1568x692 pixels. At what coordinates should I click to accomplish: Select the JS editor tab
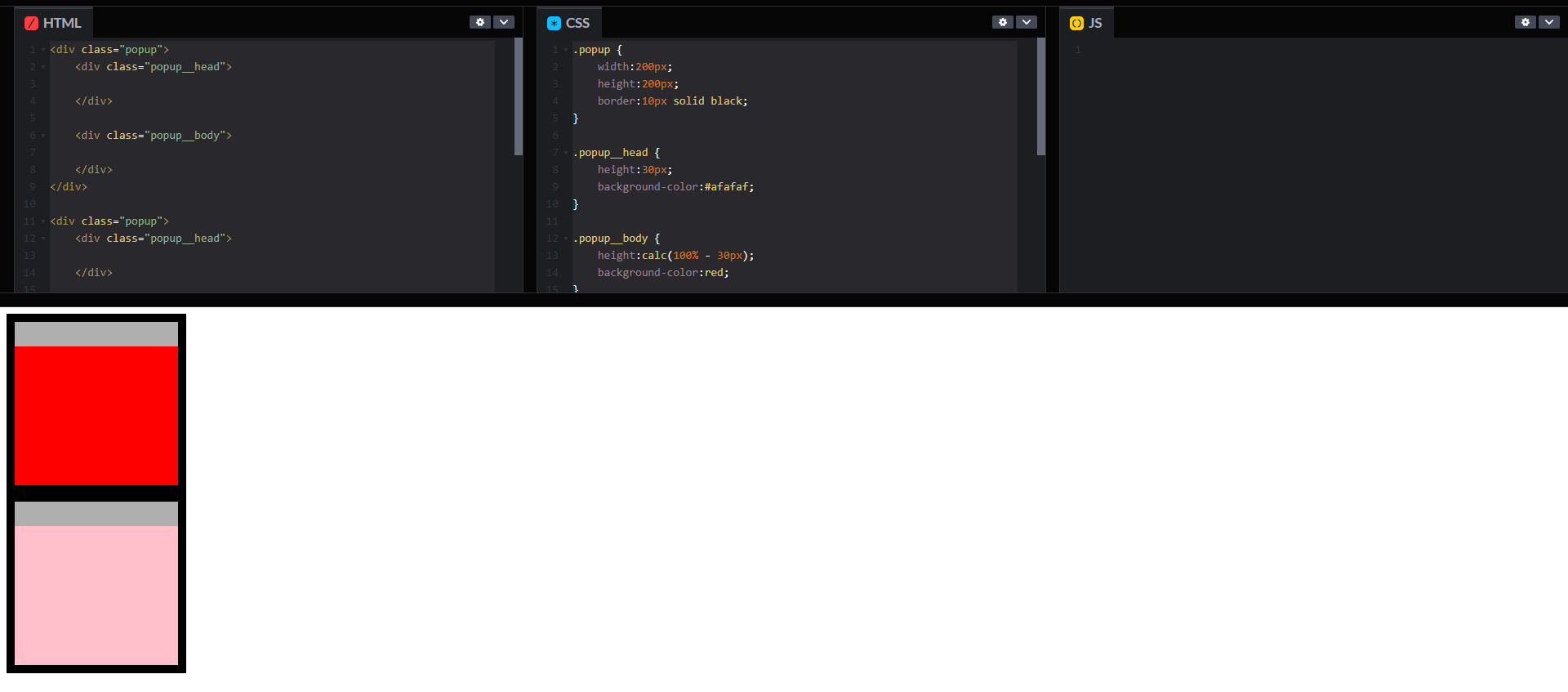click(1086, 23)
